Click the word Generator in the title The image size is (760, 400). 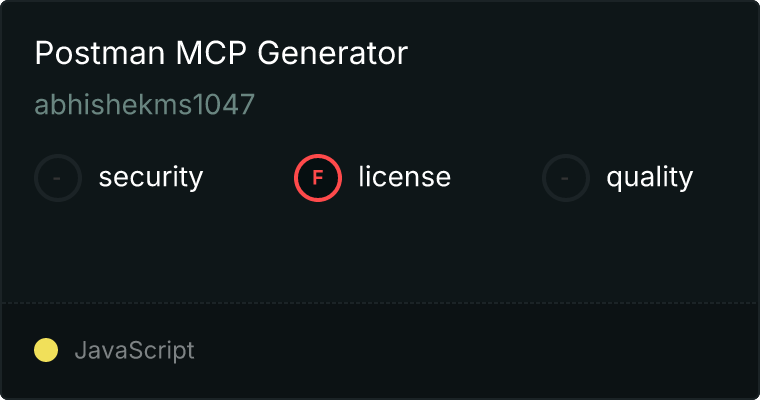pyautogui.click(x=332, y=53)
